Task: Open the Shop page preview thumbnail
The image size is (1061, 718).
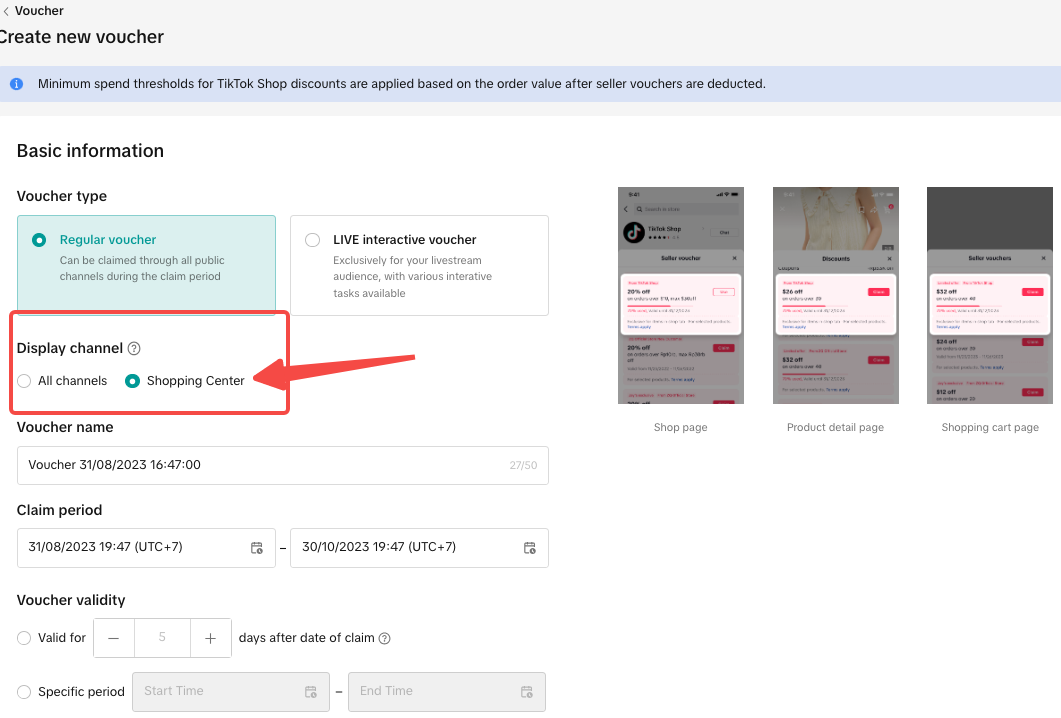Action: coord(680,295)
